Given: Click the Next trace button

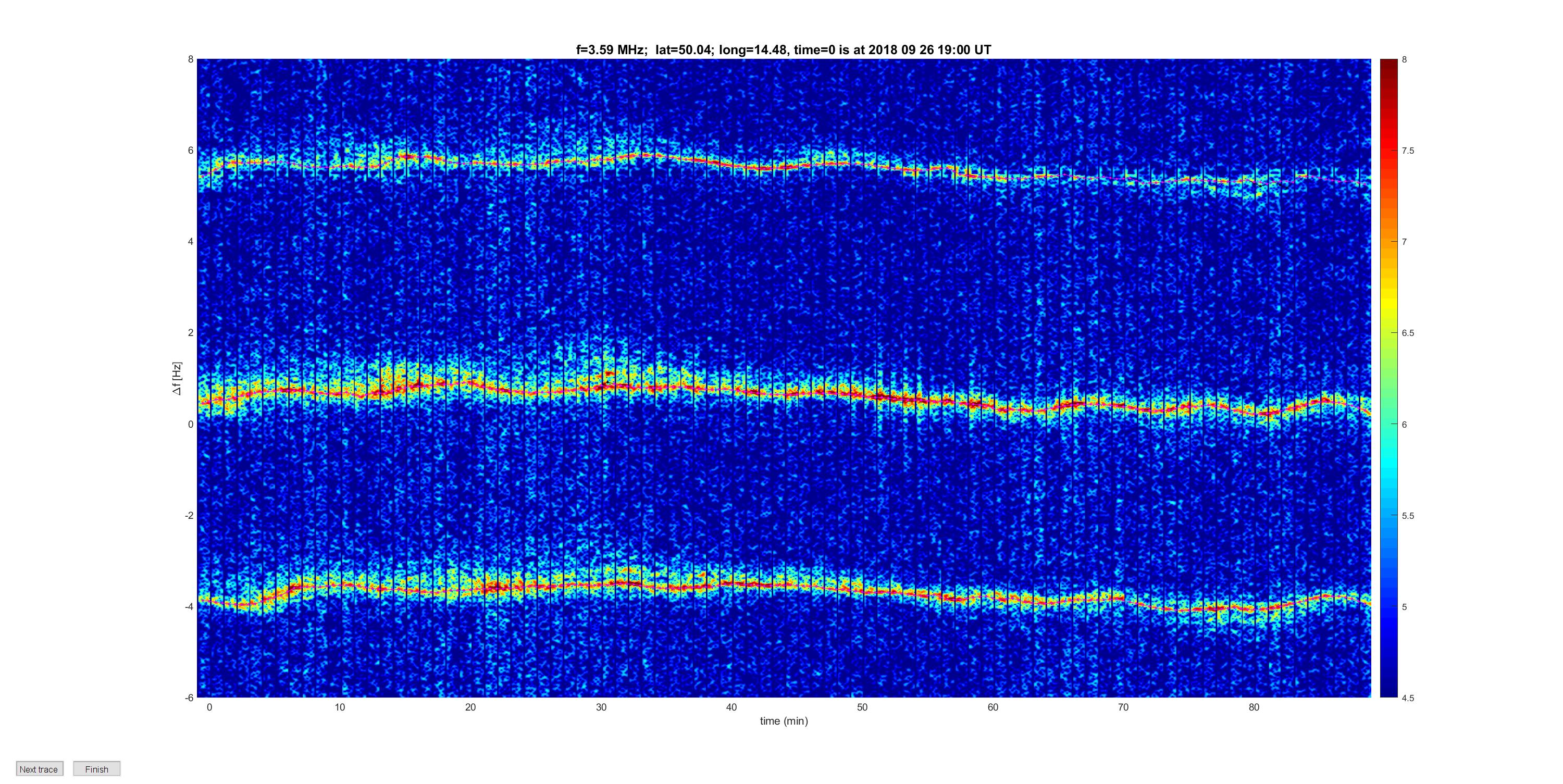Looking at the screenshot, I should 39,769.
